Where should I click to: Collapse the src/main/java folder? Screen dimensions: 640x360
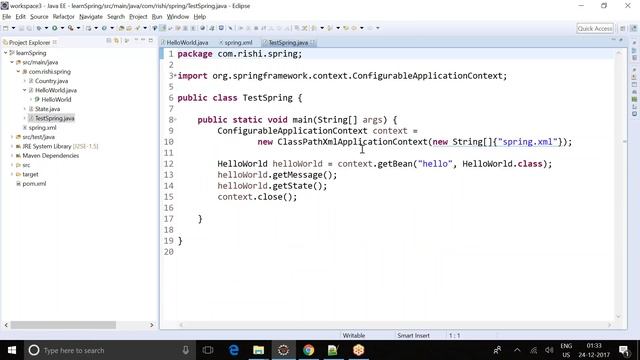(x=12, y=62)
